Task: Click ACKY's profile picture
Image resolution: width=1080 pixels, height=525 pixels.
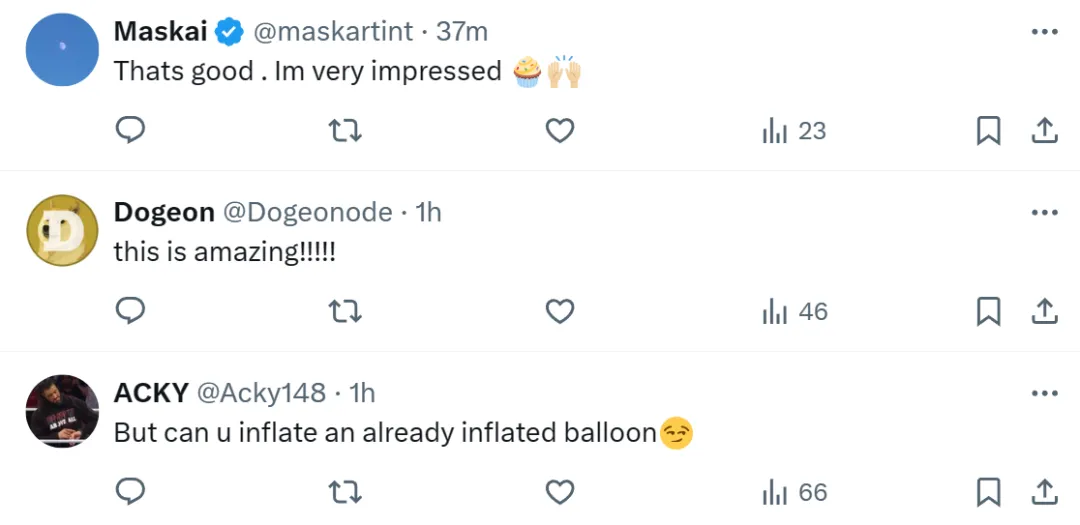Action: coord(62,411)
